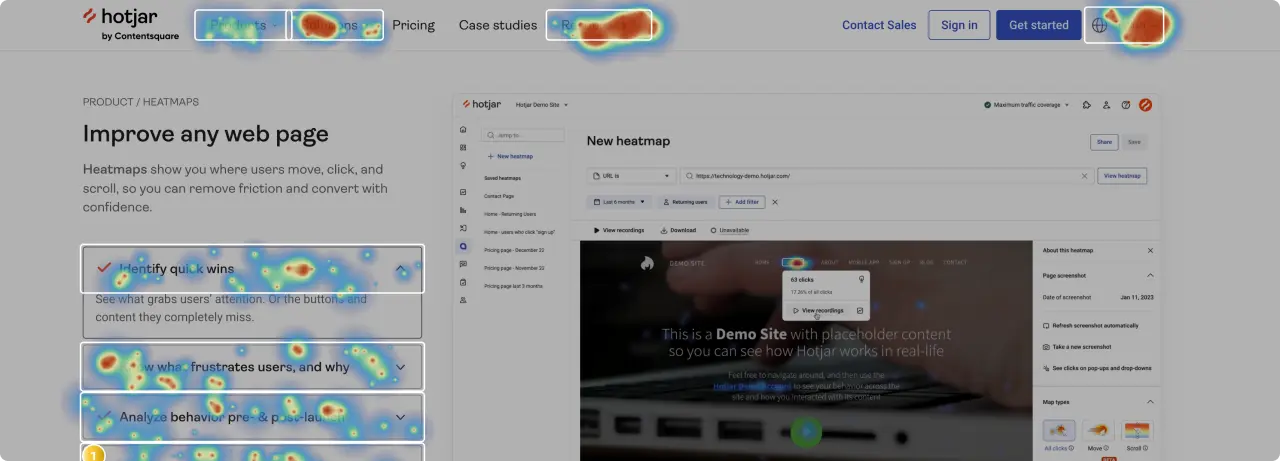1280x461 pixels.
Task: Open the Resources menu in top navigation
Action: point(599,25)
